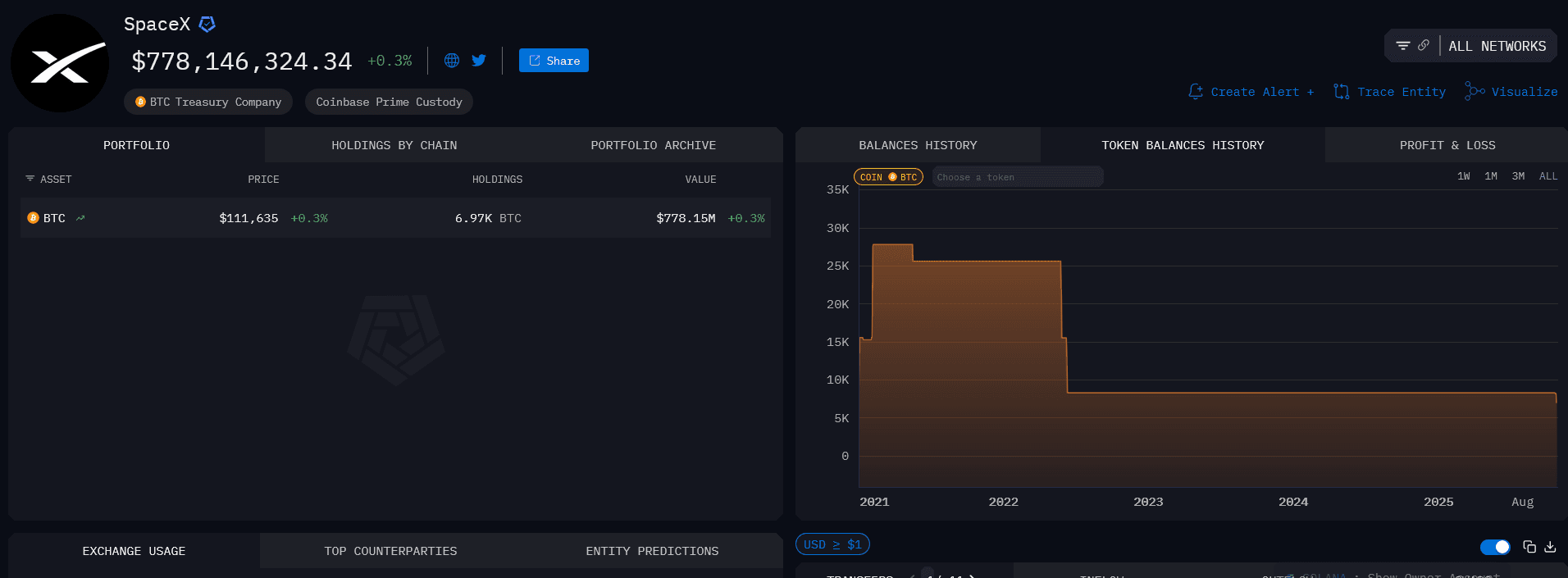1568x578 pixels.
Task: Click the SpaceX logo avatar
Action: coord(60,63)
